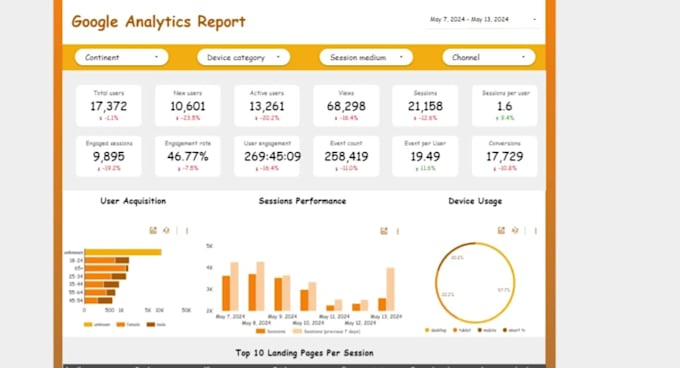The width and height of the screenshot is (680, 368).
Task: Click the unknown bar in User Acquisition chart
Action: tap(123, 252)
